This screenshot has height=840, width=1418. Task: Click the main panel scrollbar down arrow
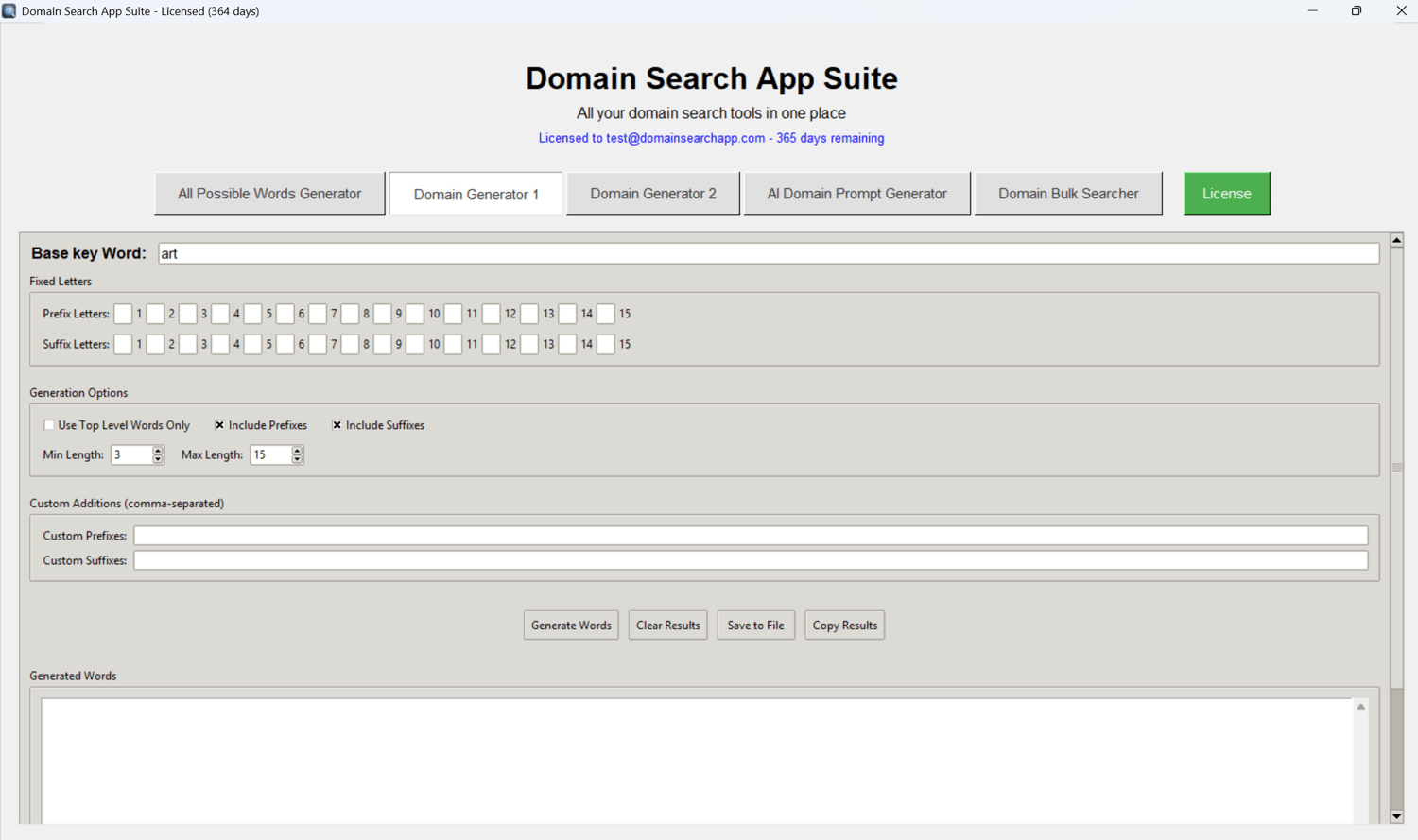[x=1397, y=816]
